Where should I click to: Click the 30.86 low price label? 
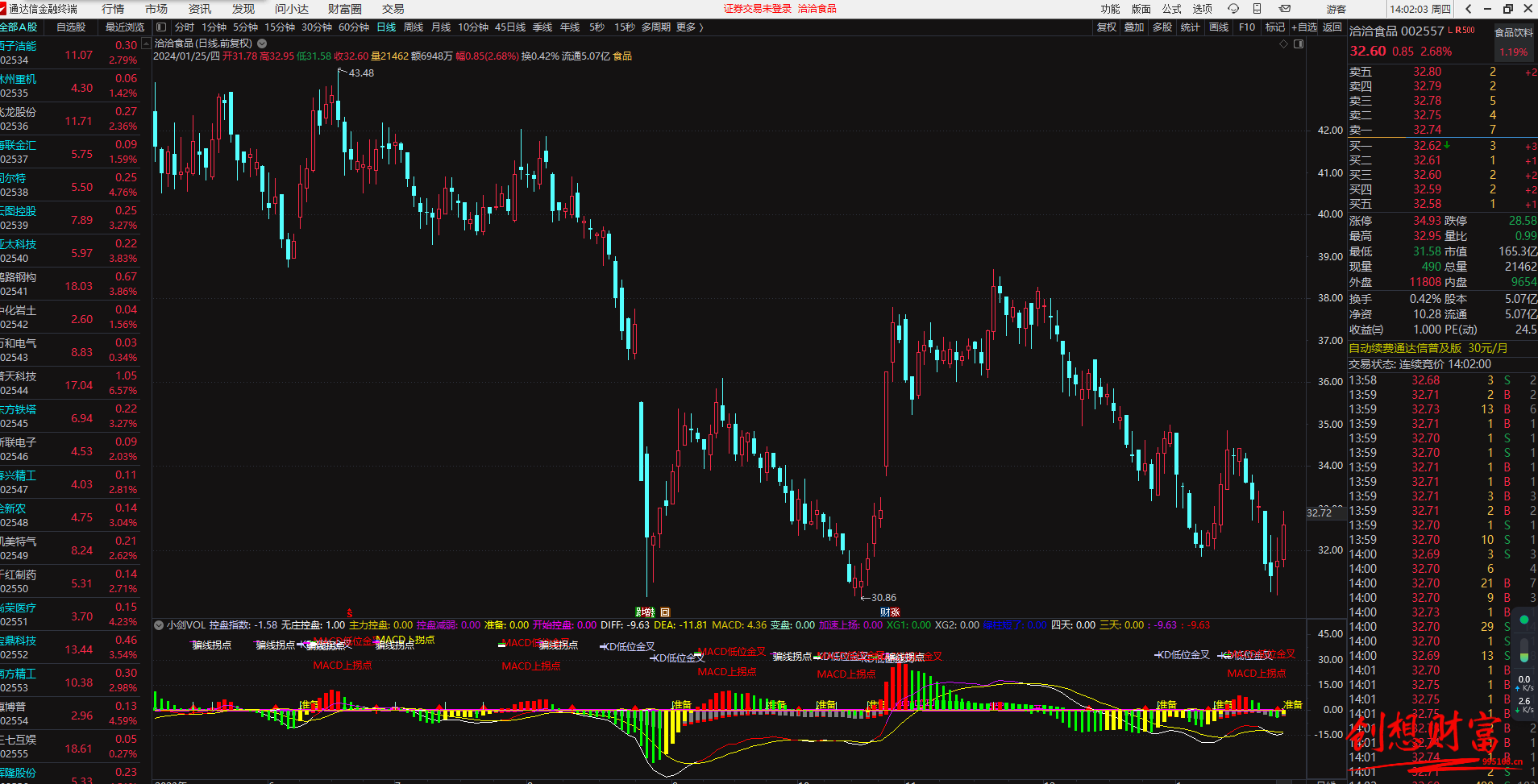(883, 598)
